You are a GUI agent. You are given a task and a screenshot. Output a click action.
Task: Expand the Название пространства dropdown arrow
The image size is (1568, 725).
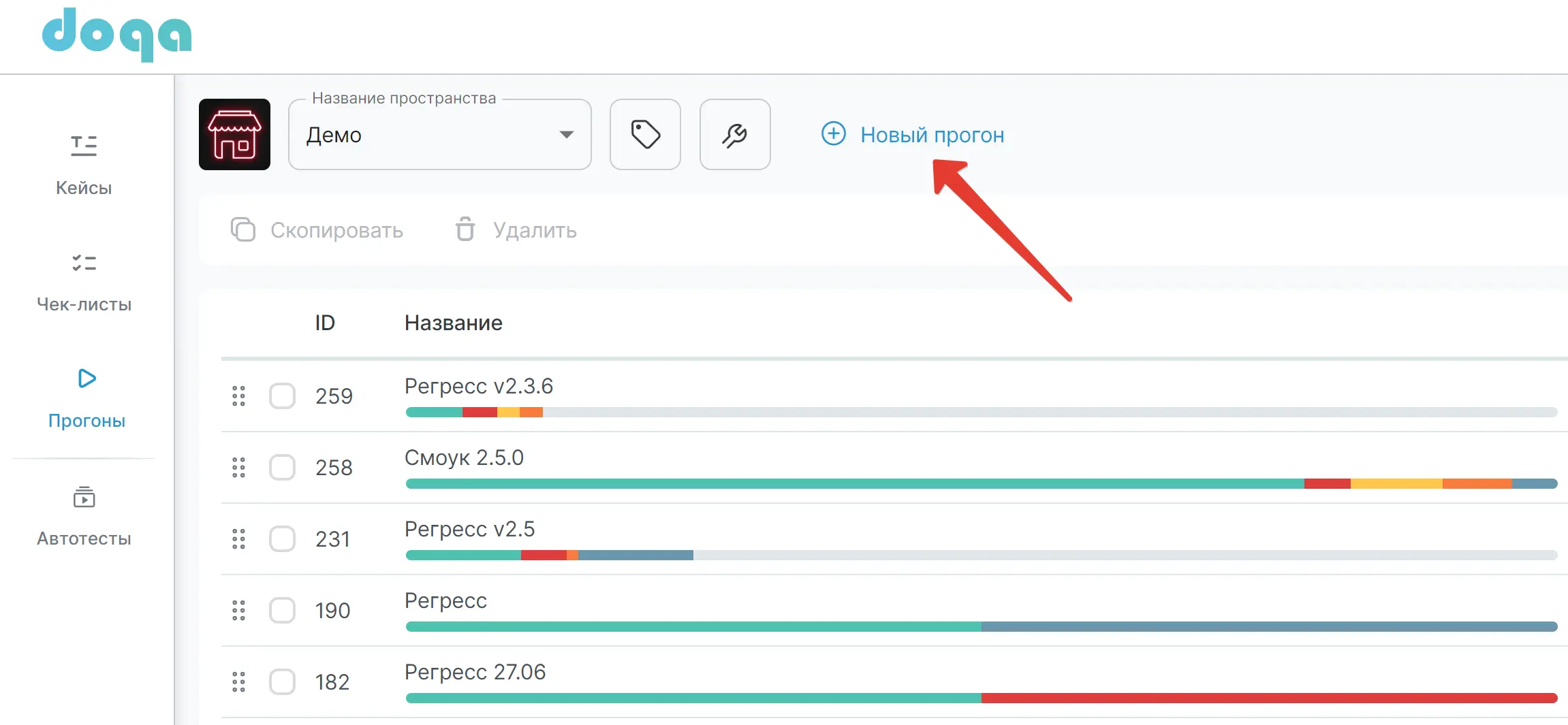pos(566,135)
